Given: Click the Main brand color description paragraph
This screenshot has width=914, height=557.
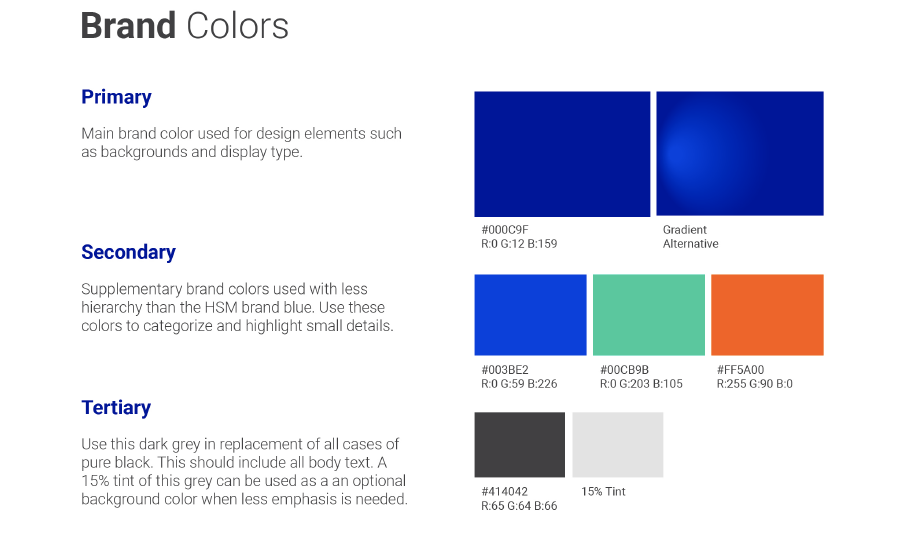Looking at the screenshot, I should (241, 143).
